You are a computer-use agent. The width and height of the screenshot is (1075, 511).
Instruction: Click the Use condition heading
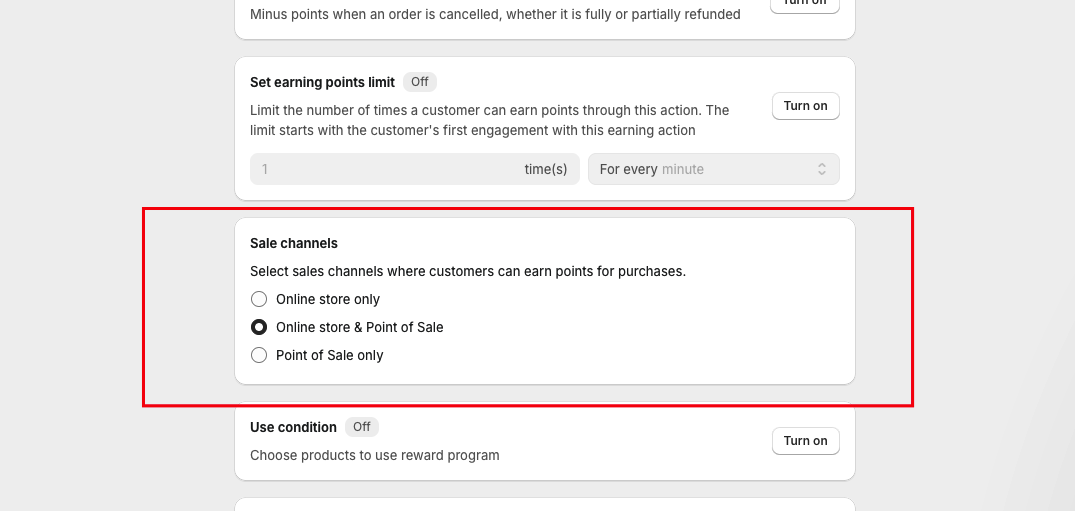[x=293, y=427]
